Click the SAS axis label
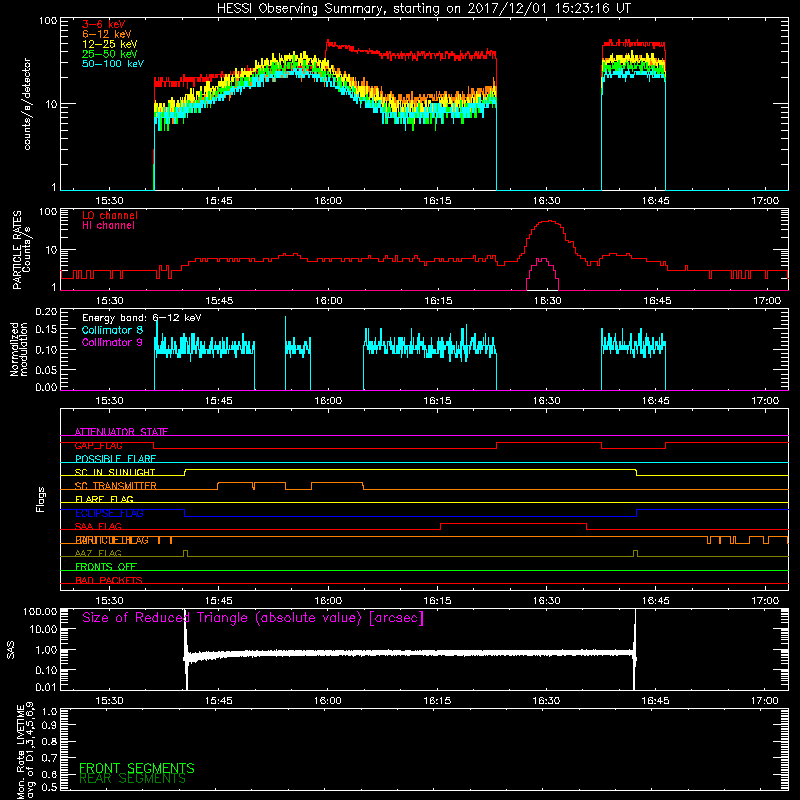The height and width of the screenshot is (800, 800). (11, 649)
